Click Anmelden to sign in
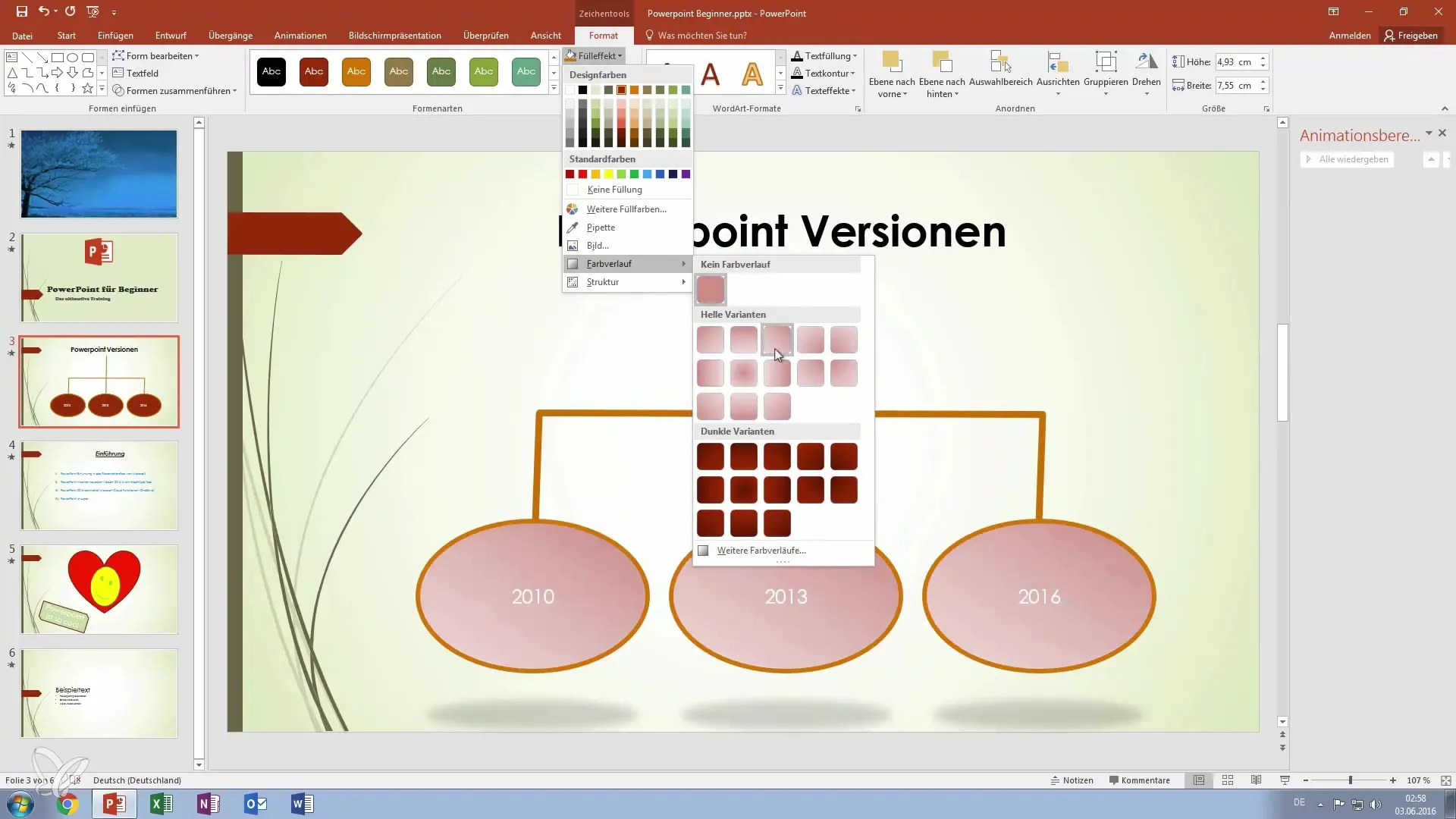 [1350, 36]
